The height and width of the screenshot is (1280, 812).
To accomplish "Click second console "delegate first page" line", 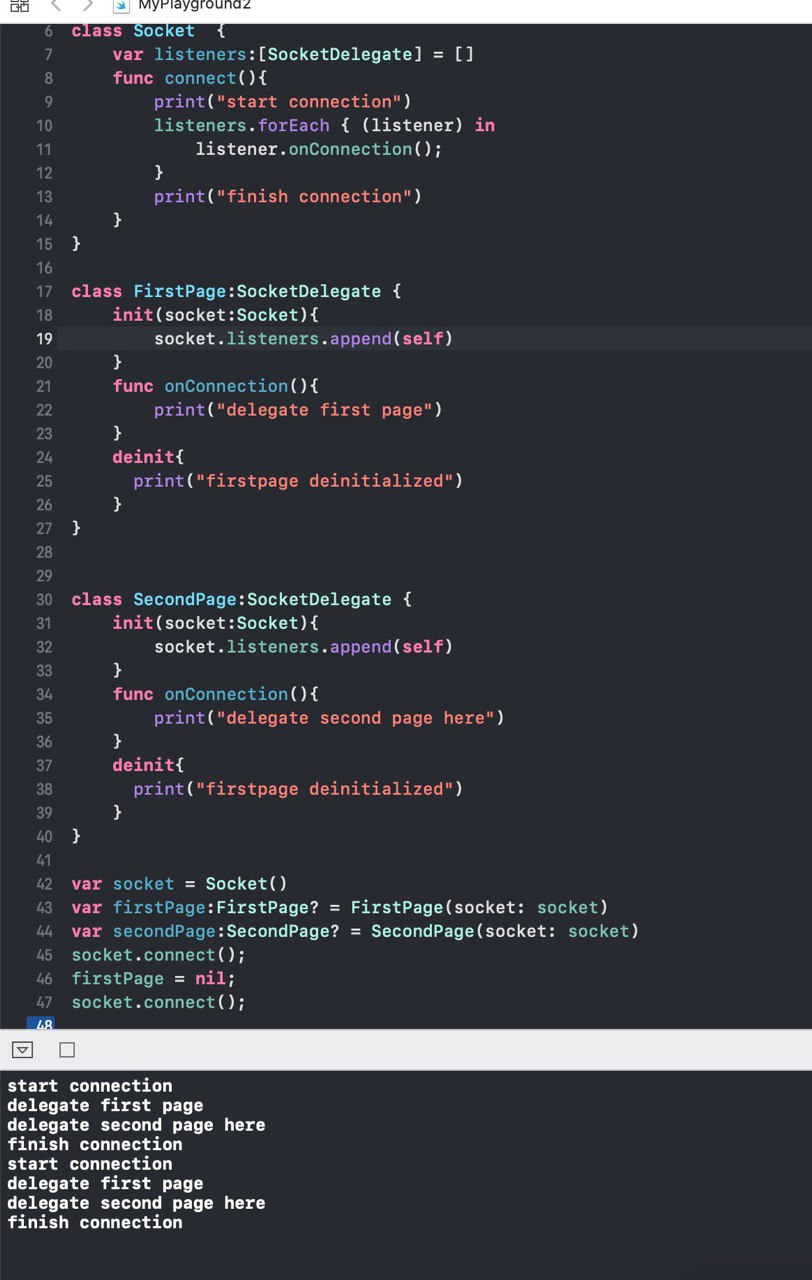I will click(x=105, y=1184).
